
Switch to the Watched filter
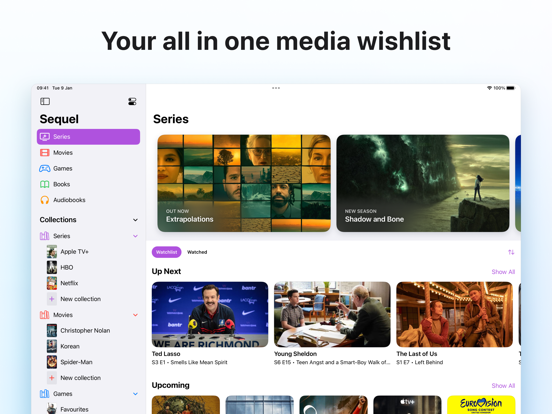[x=197, y=252]
